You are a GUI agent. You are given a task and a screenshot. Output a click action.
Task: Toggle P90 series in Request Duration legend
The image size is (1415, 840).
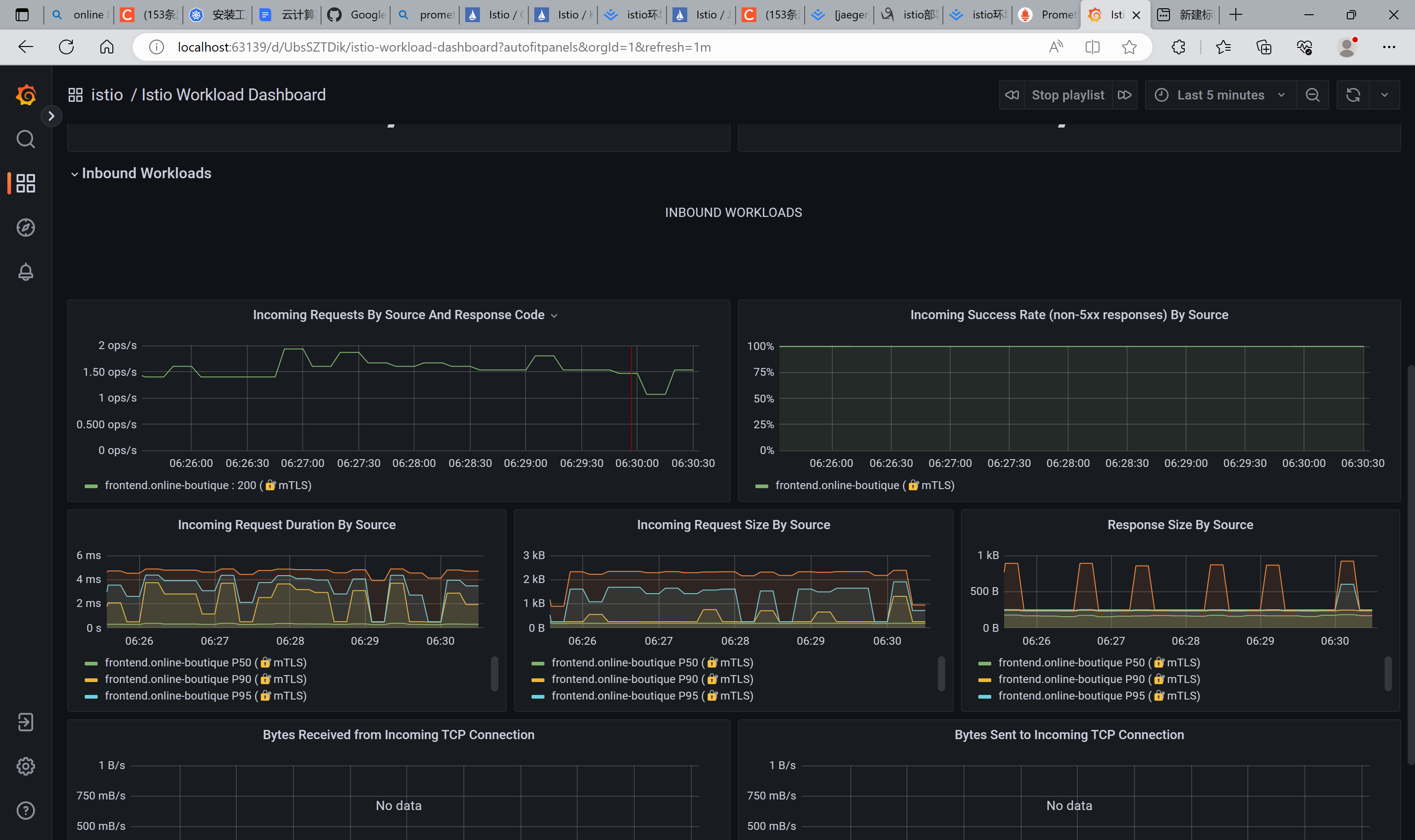[x=205, y=679]
